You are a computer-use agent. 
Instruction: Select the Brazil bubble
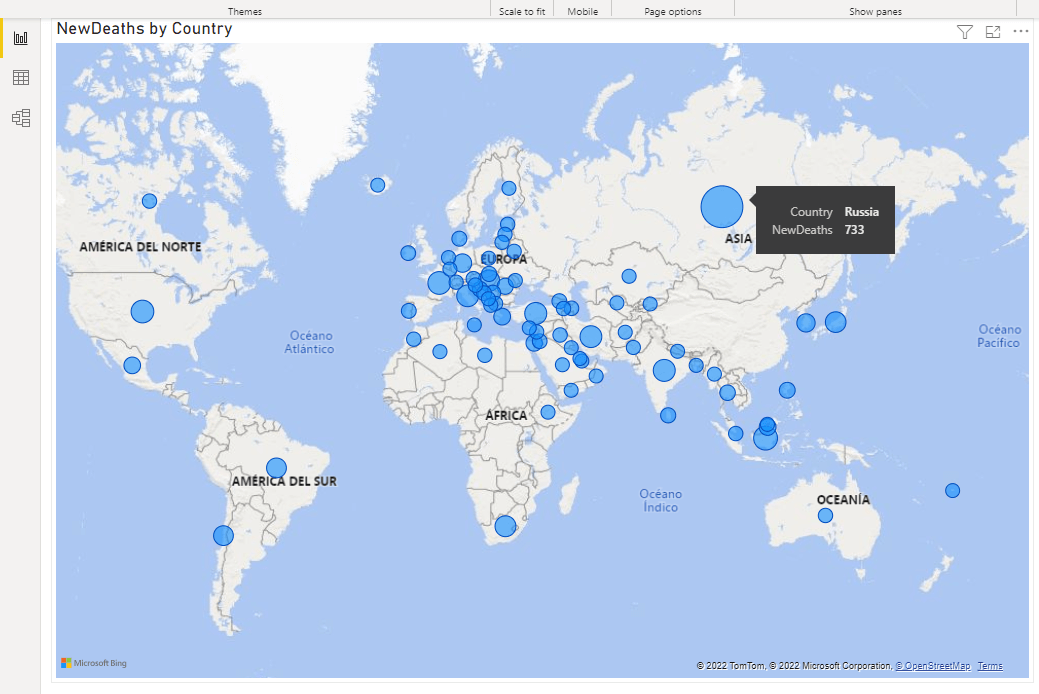click(276, 468)
